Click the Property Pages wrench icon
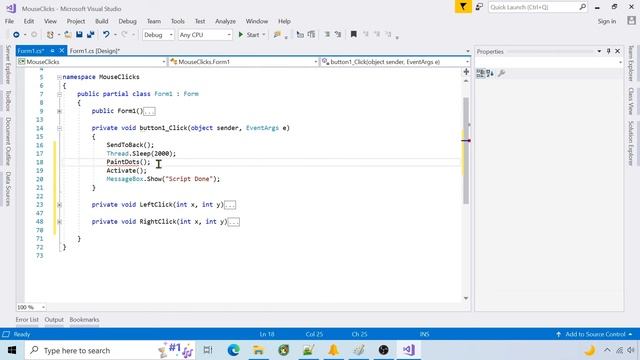The height and width of the screenshot is (360, 640). (502, 73)
